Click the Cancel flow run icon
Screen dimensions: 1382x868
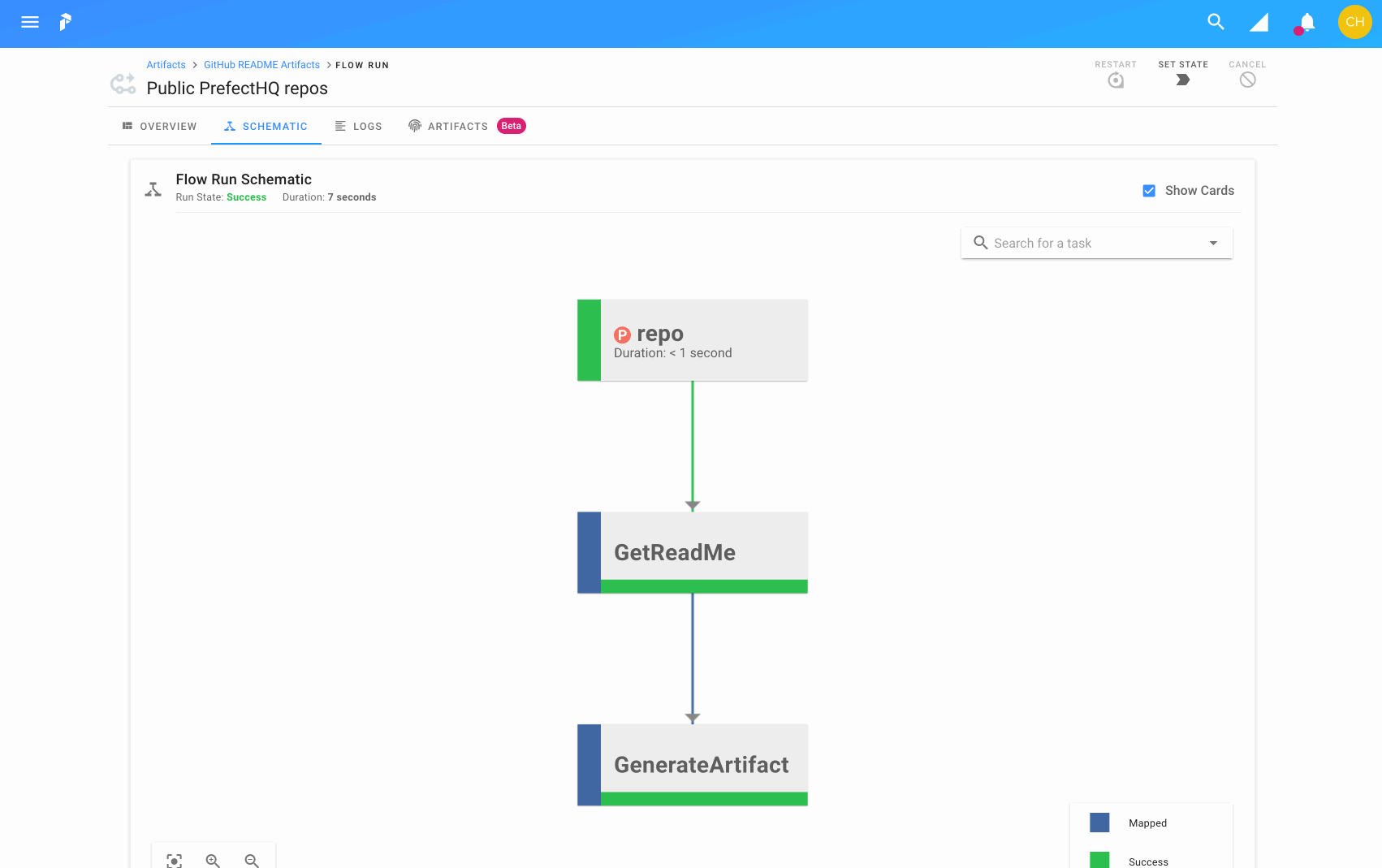1247,80
